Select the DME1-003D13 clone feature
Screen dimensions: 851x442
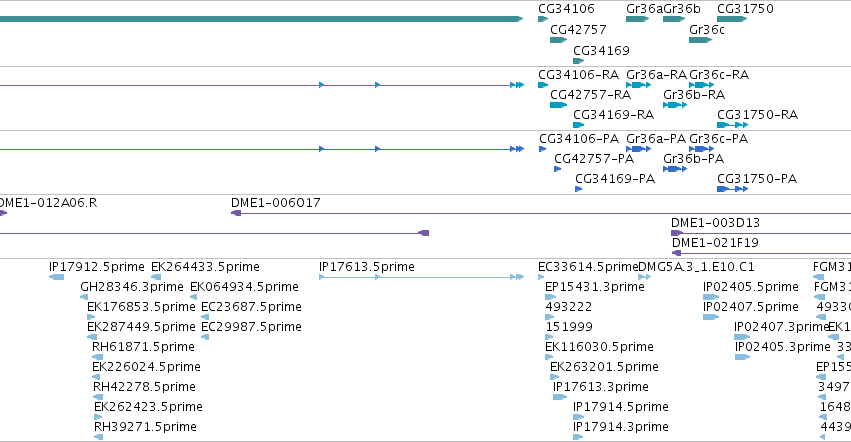click(761, 233)
